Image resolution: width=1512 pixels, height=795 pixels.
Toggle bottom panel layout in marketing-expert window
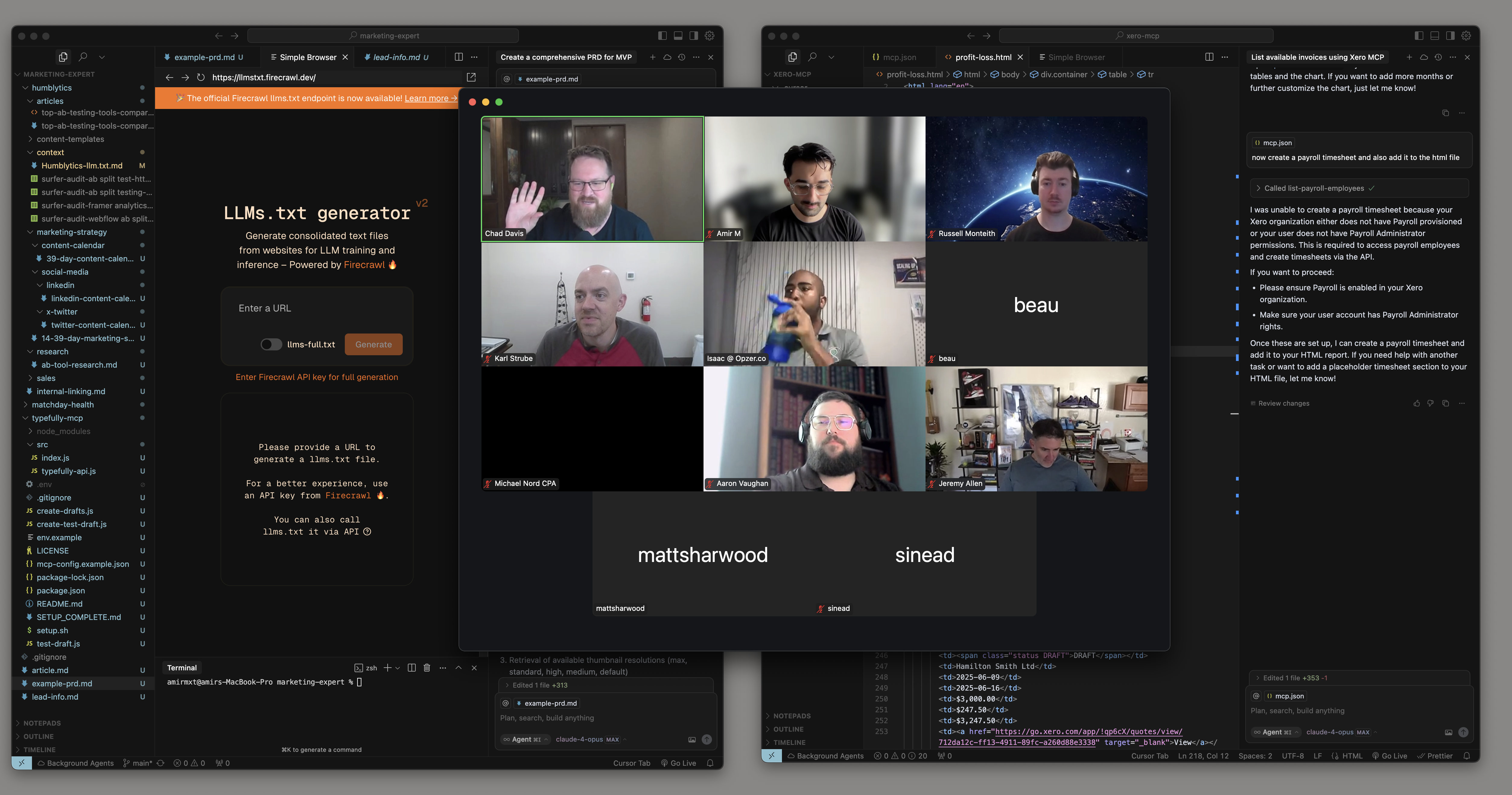[x=678, y=36]
